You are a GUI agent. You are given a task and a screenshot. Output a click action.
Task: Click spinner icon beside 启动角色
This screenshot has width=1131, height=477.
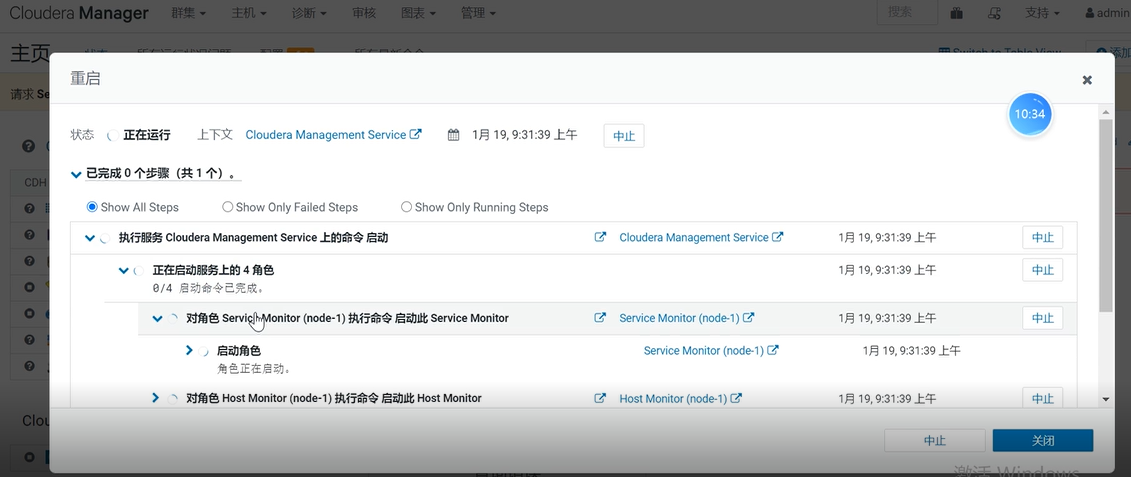point(204,351)
